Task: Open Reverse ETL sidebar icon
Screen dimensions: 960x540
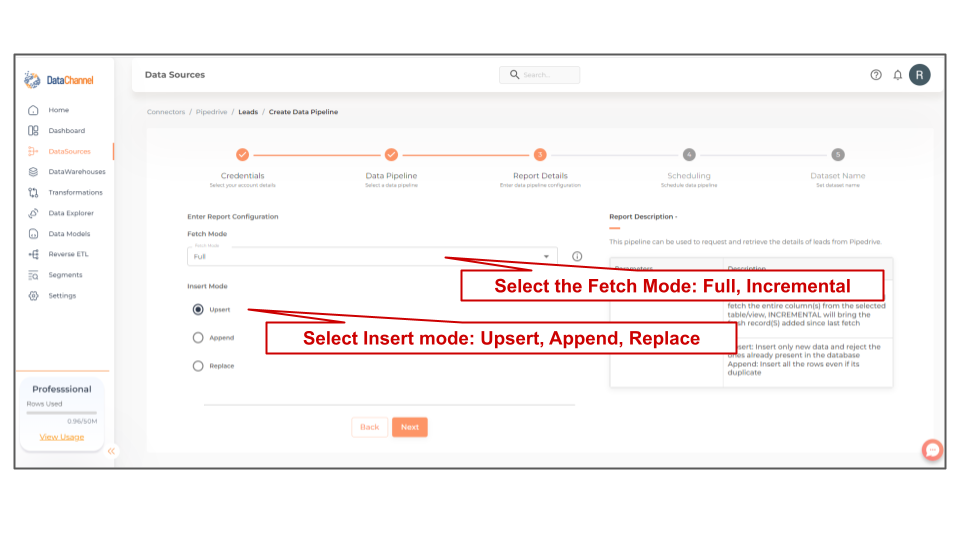Action: [x=33, y=254]
